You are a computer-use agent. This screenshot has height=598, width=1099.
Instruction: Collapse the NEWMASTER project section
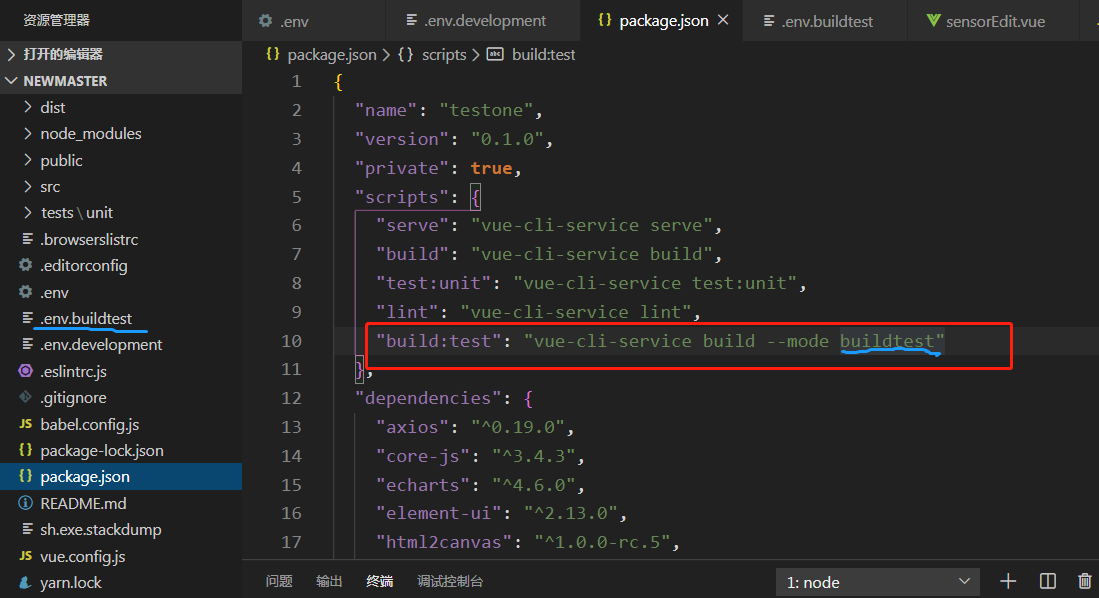coord(121,81)
